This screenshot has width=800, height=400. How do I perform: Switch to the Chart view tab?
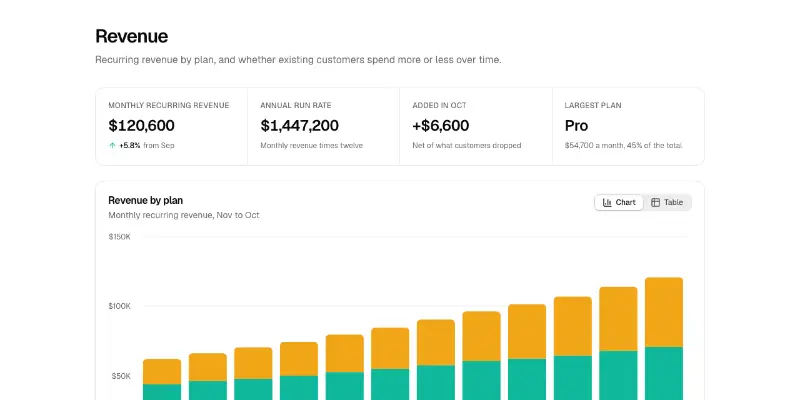(619, 203)
